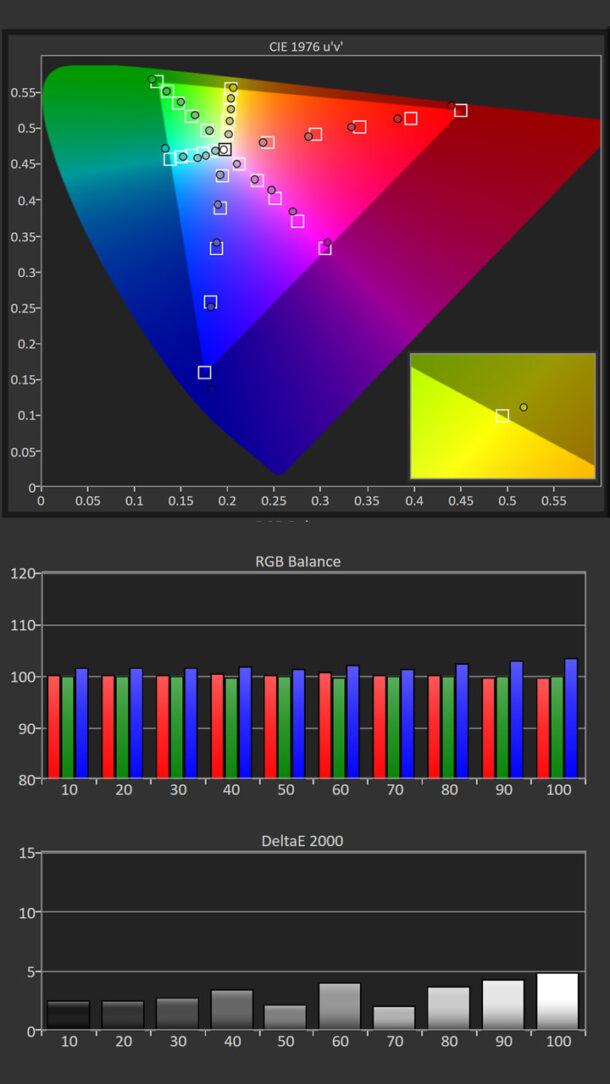The height and width of the screenshot is (1084, 610).
Task: Open the yellow zoomed inset panel
Action: [502, 415]
